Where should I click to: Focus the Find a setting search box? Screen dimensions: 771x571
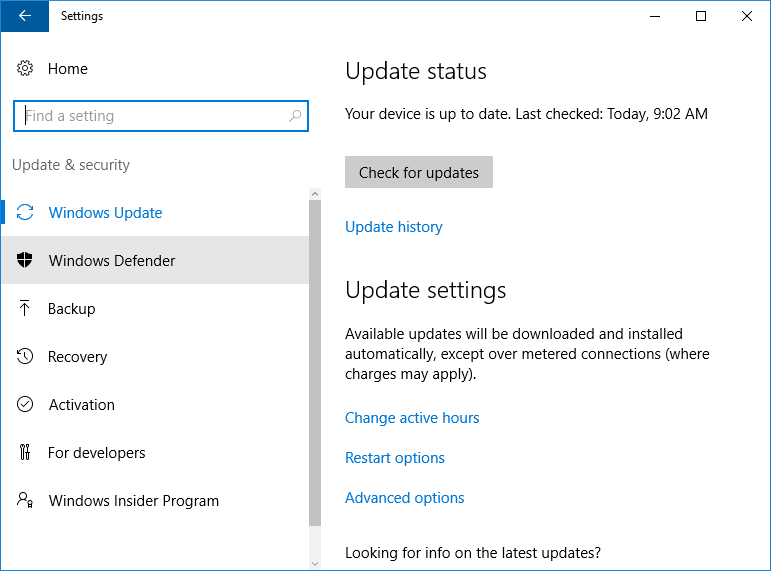[x=161, y=116]
